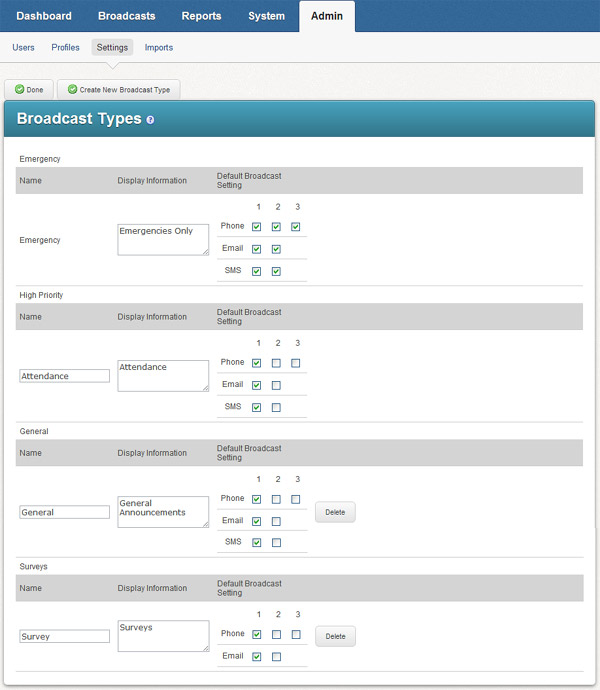The width and height of the screenshot is (600, 690).
Task: Click the Attendance name input field
Action: point(64,376)
